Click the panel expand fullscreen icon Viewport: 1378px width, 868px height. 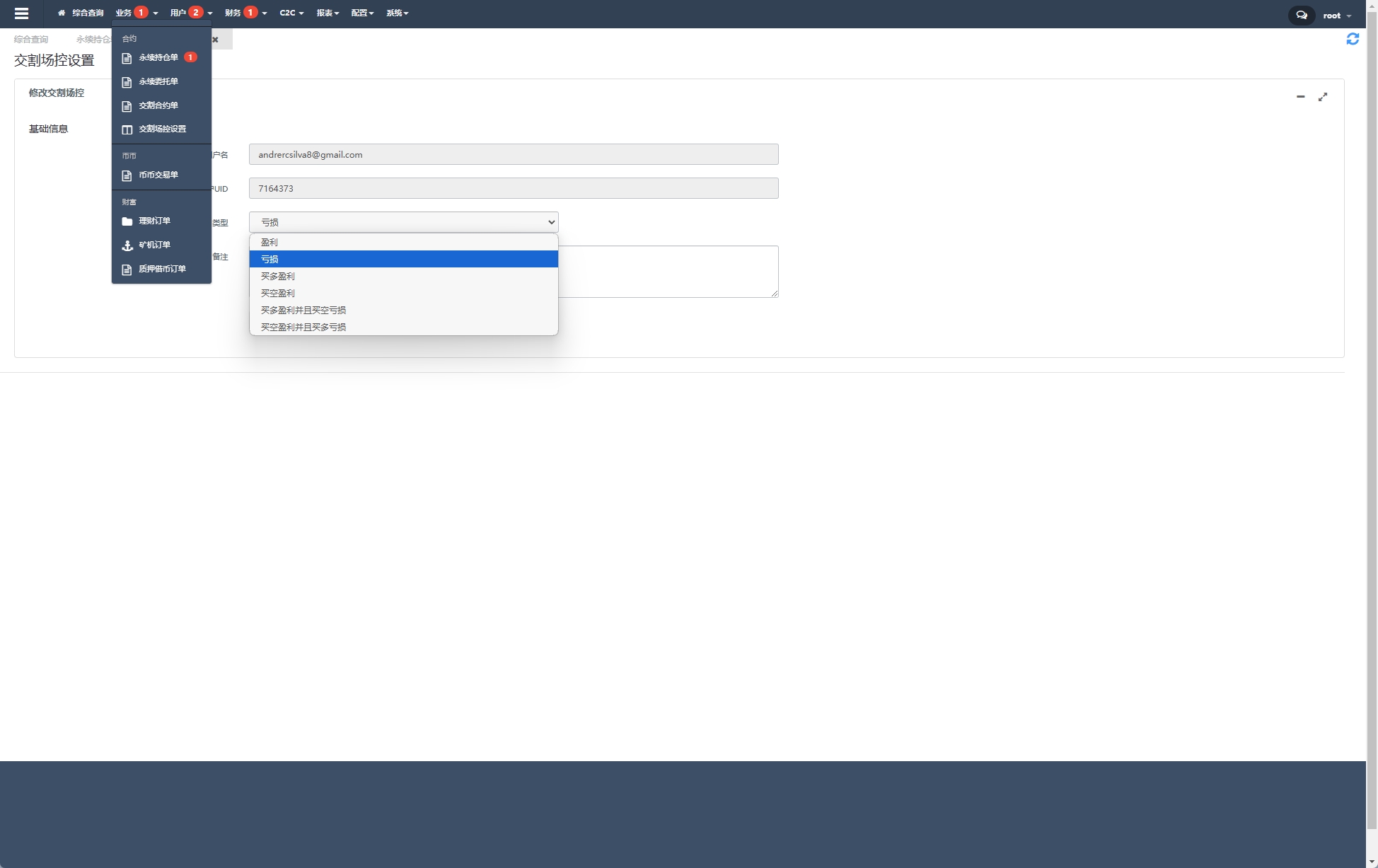tap(1322, 97)
